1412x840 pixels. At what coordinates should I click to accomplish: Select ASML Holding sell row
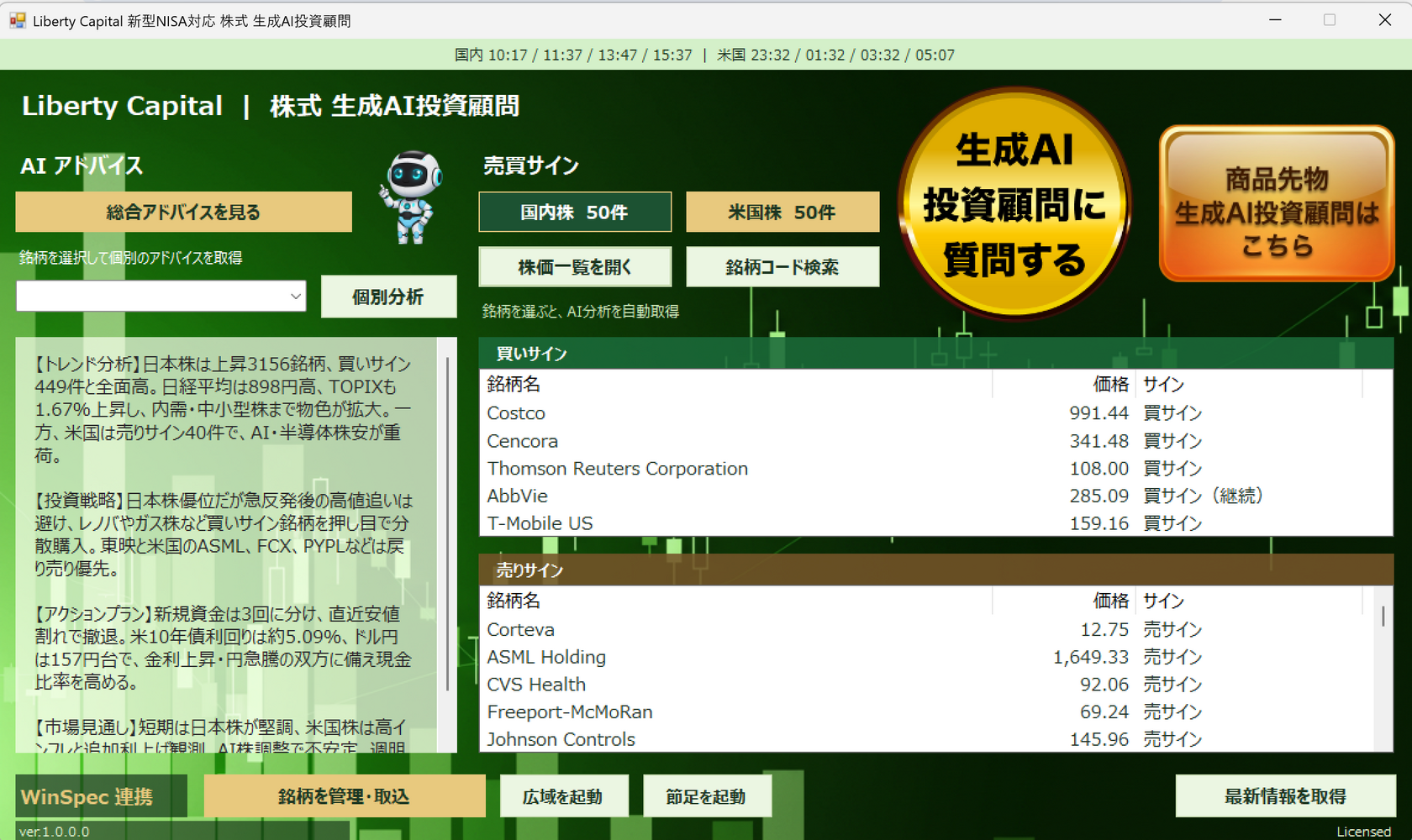click(x=925, y=657)
